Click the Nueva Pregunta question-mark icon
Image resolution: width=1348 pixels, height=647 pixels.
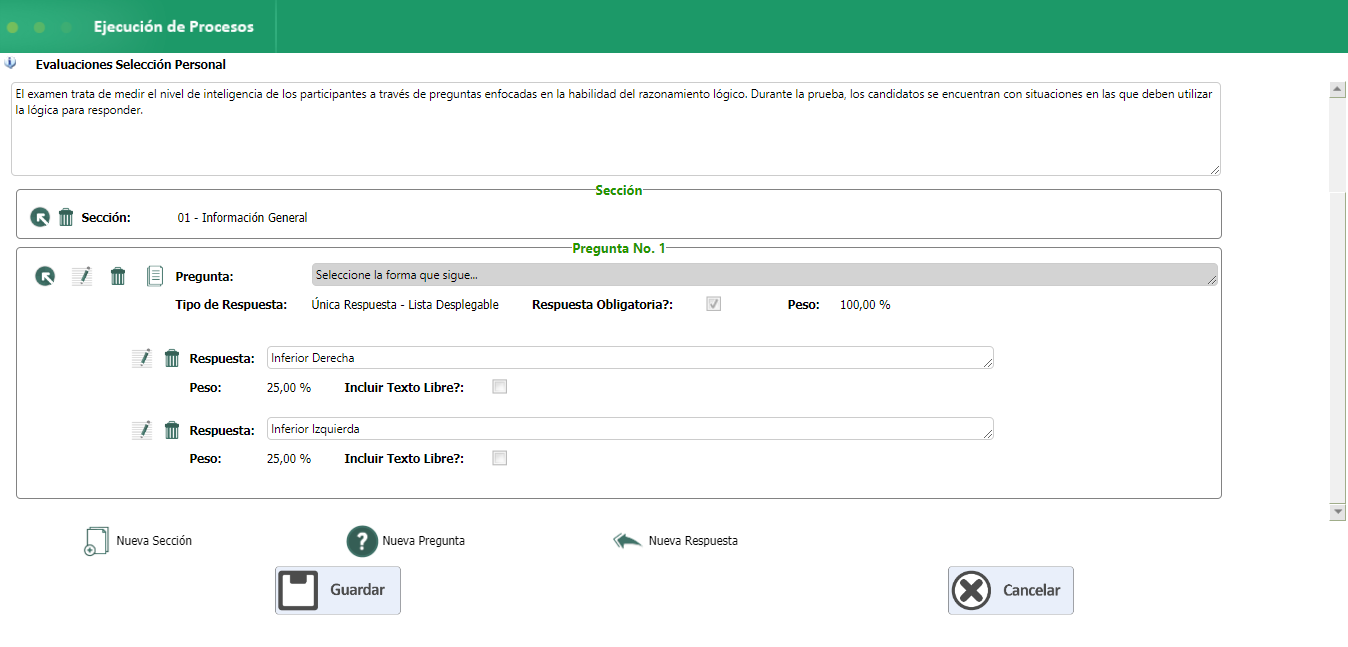[x=361, y=541]
